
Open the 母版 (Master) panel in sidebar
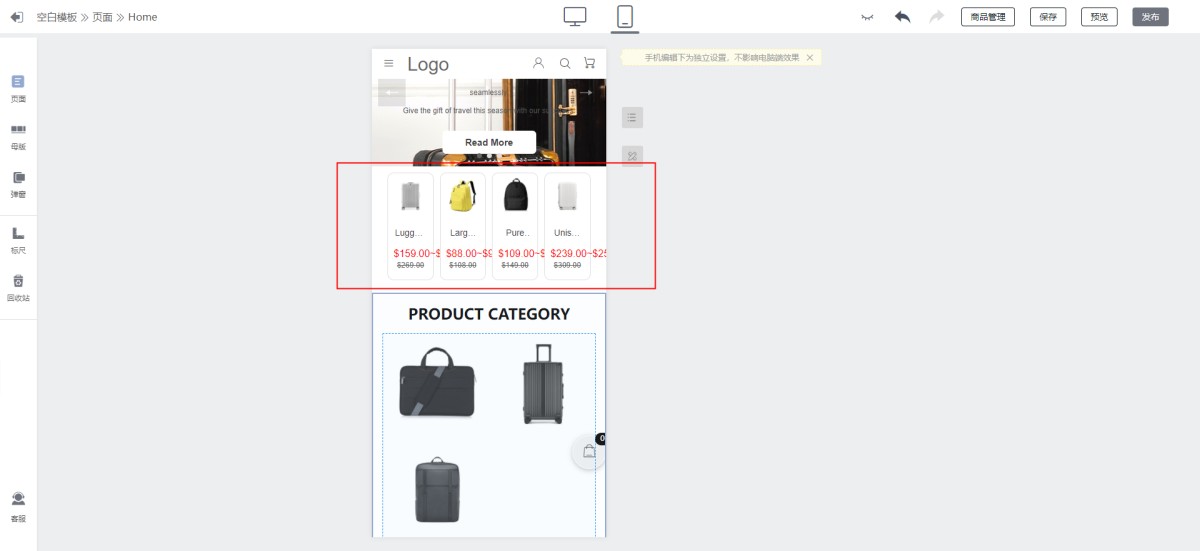(18, 136)
